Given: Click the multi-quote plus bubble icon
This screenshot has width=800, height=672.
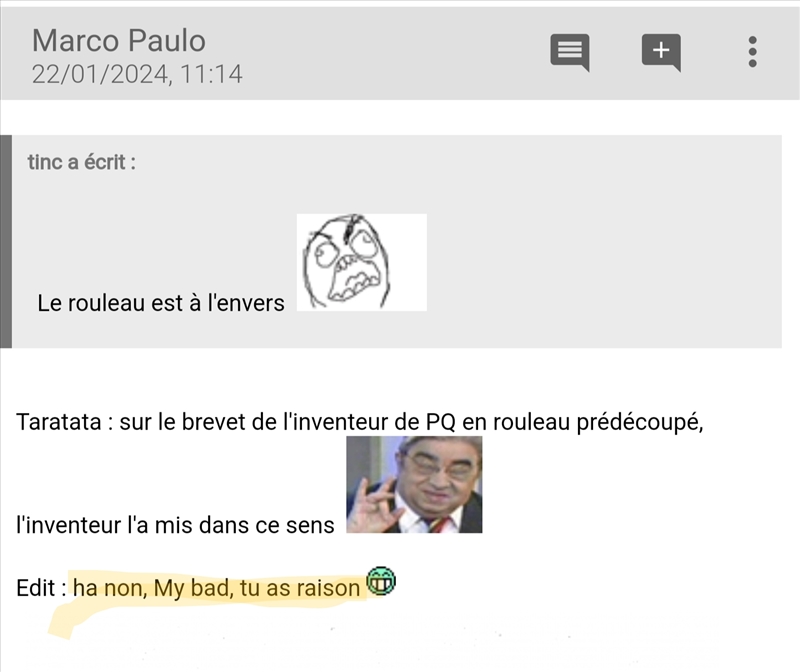Looking at the screenshot, I should click(661, 52).
